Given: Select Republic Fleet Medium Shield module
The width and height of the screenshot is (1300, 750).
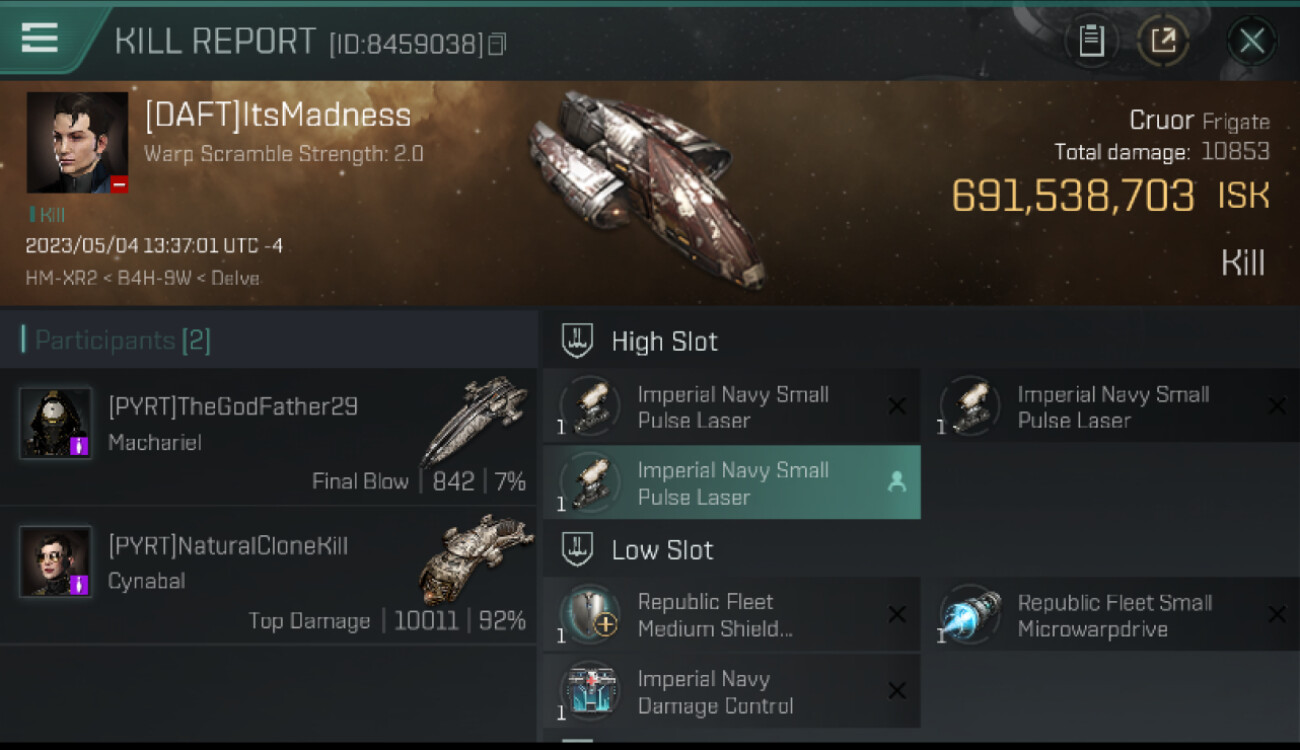Looking at the screenshot, I should 731,615.
